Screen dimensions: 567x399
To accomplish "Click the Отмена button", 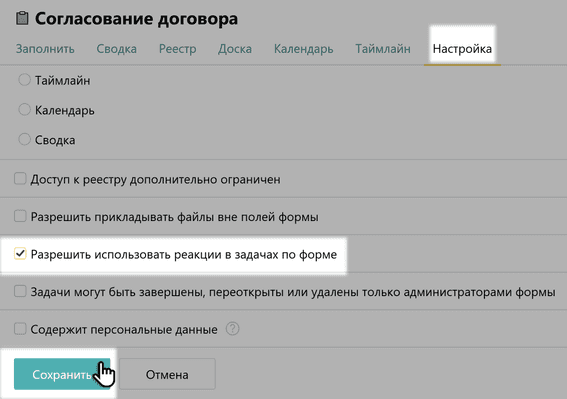I will click(x=167, y=374).
